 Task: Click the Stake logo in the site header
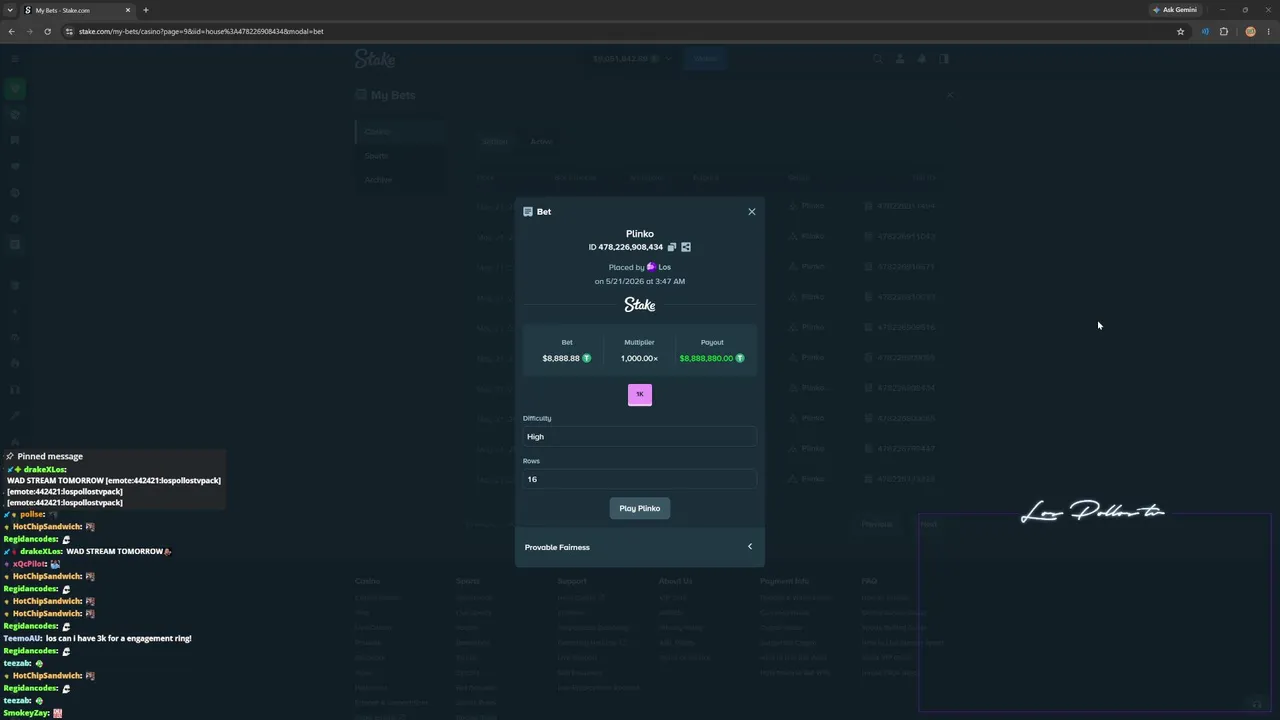375,59
